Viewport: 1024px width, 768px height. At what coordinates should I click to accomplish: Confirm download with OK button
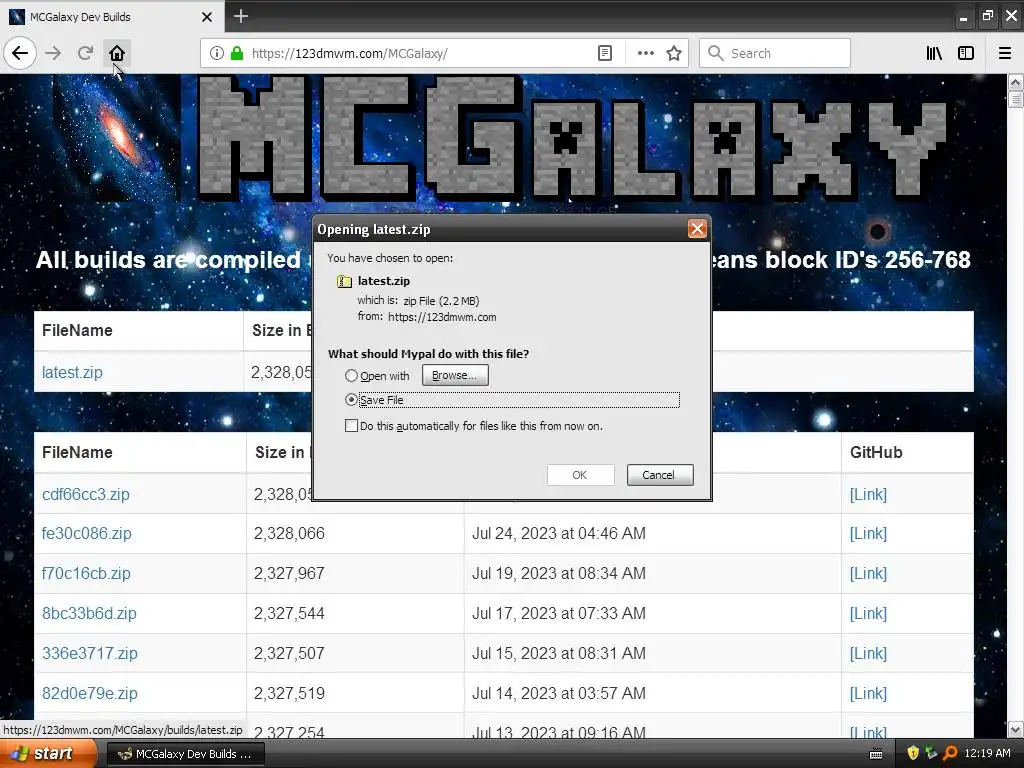click(x=580, y=475)
